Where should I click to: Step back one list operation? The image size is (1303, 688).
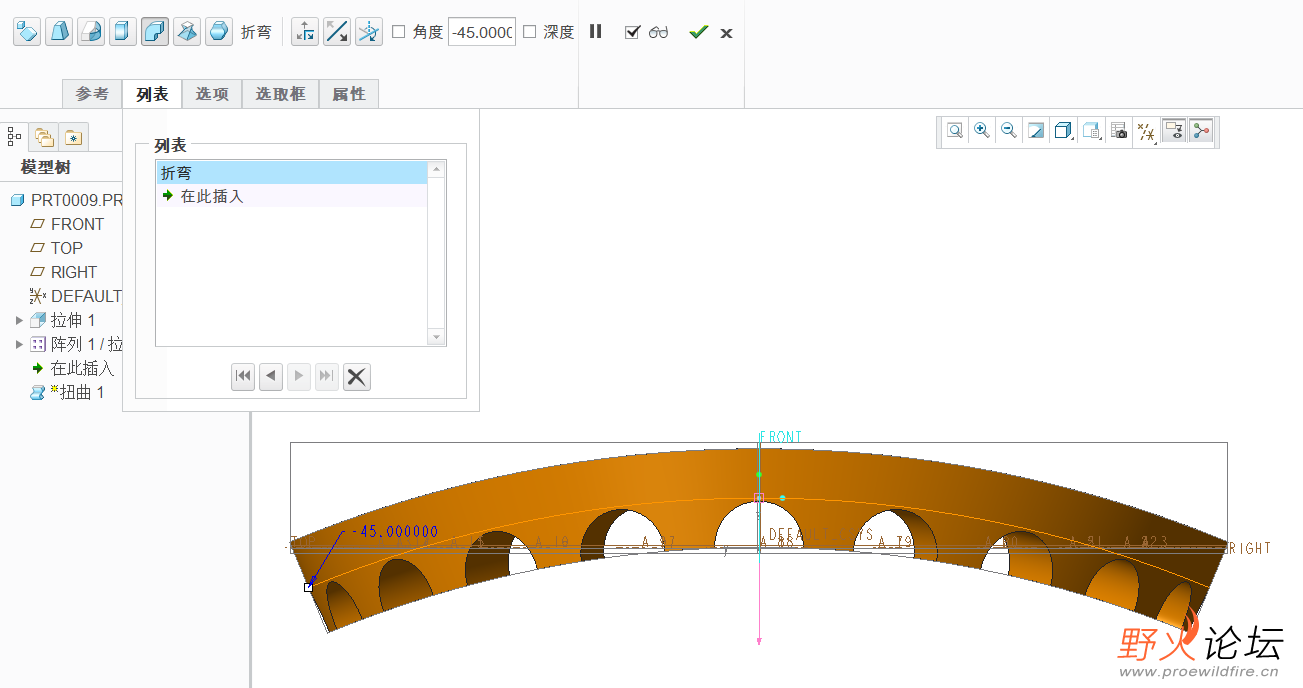(271, 377)
